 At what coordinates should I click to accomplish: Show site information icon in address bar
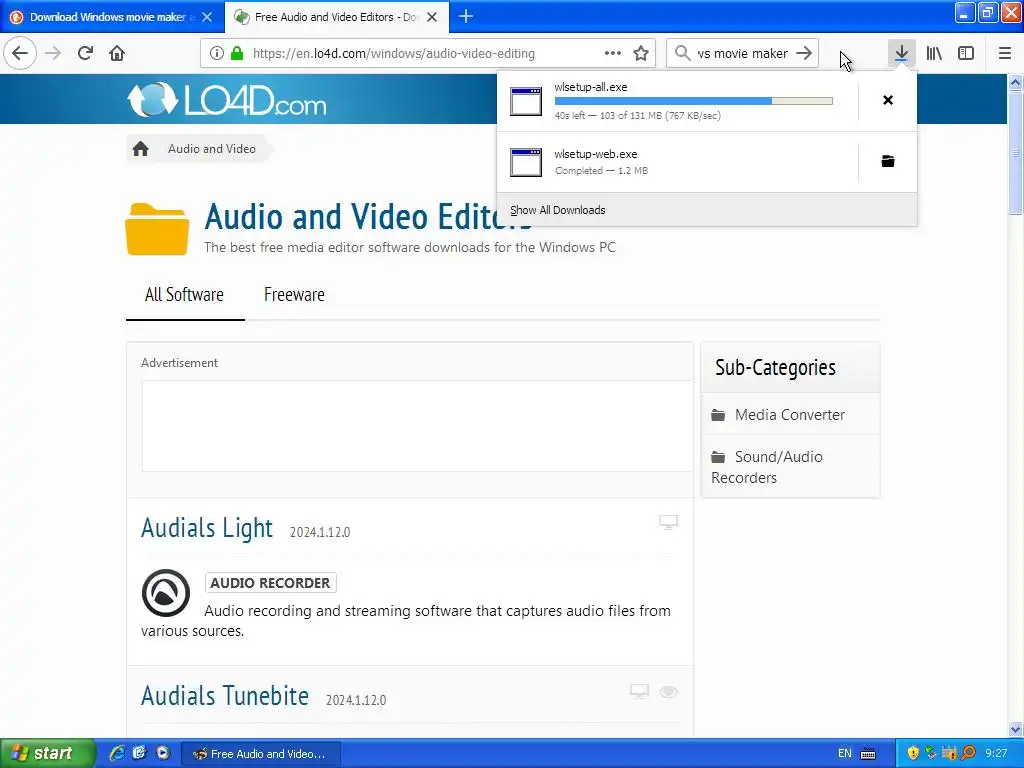tap(217, 54)
